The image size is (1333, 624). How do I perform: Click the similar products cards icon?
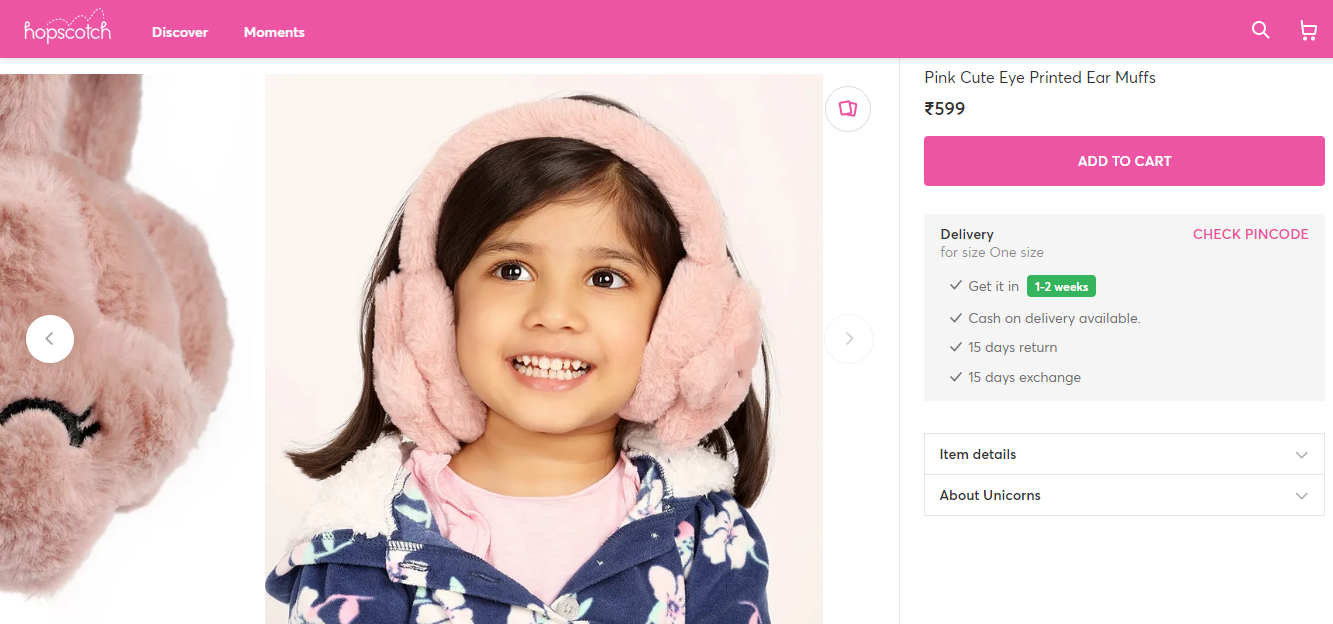pos(848,109)
